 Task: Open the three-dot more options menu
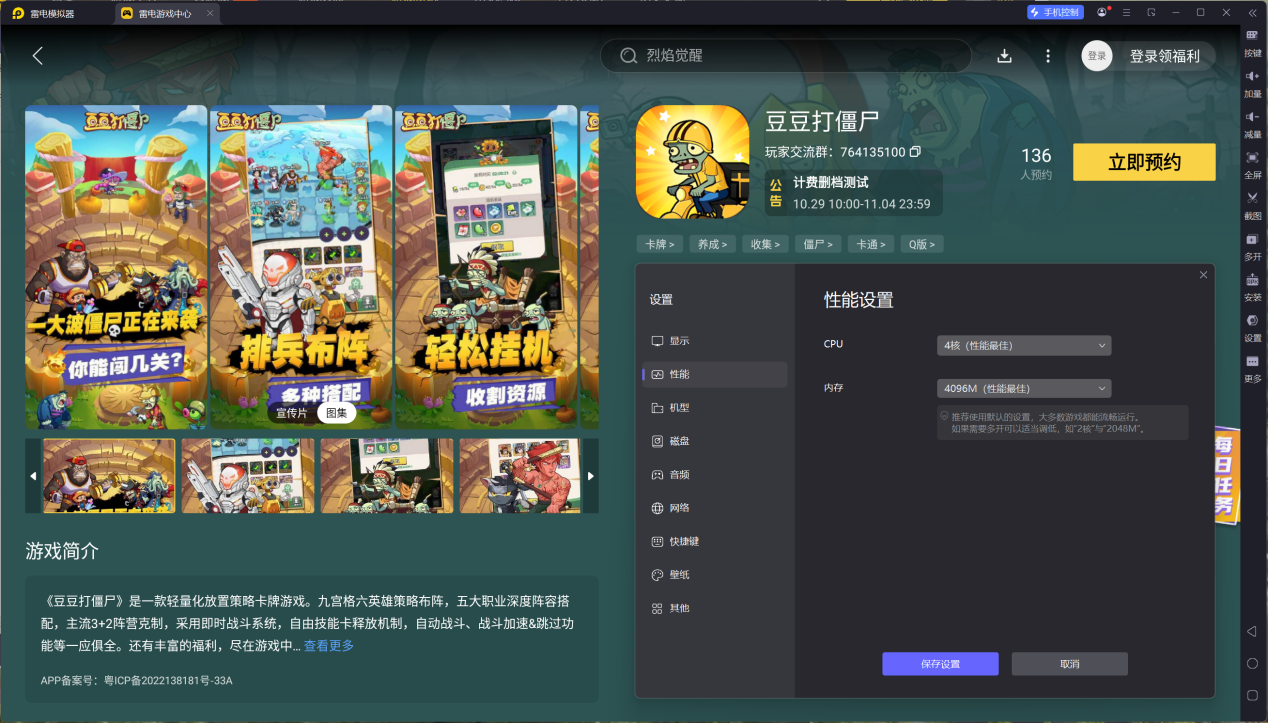click(x=1048, y=56)
